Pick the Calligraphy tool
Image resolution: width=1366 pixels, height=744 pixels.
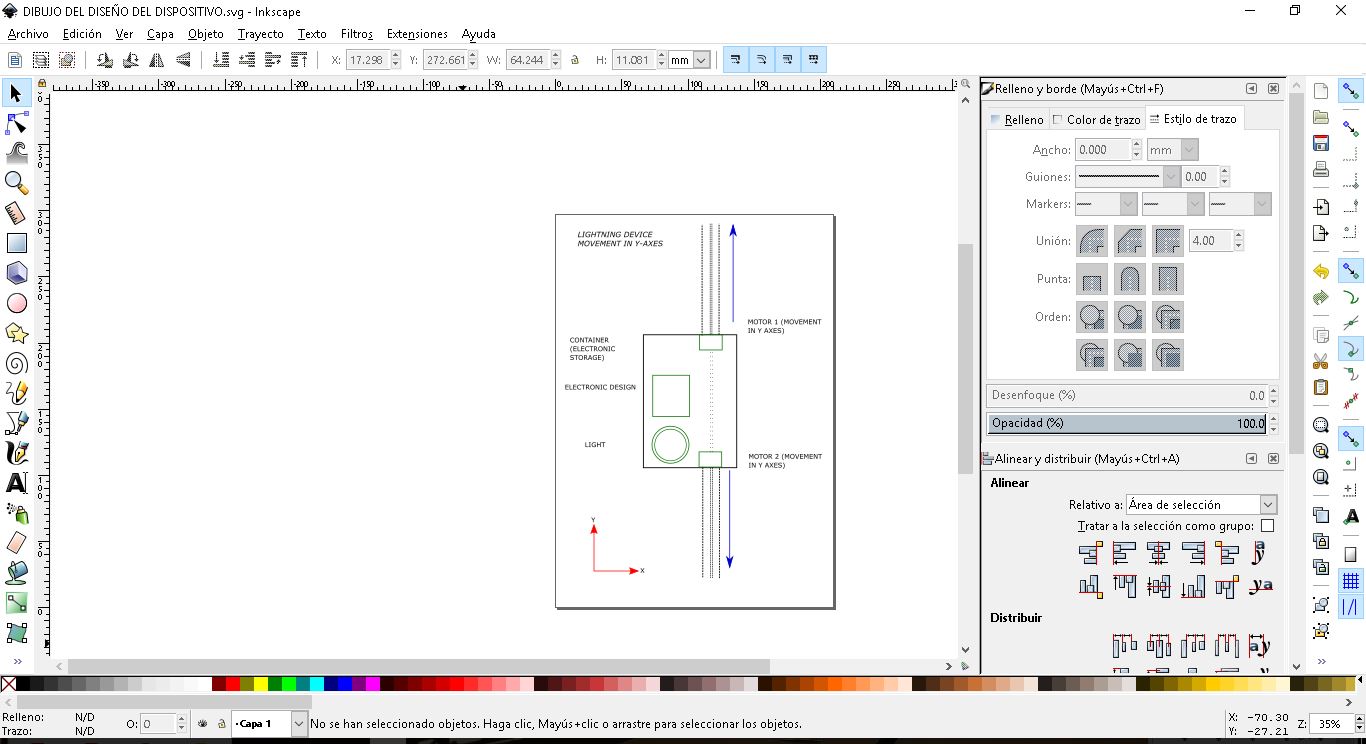[x=16, y=453]
